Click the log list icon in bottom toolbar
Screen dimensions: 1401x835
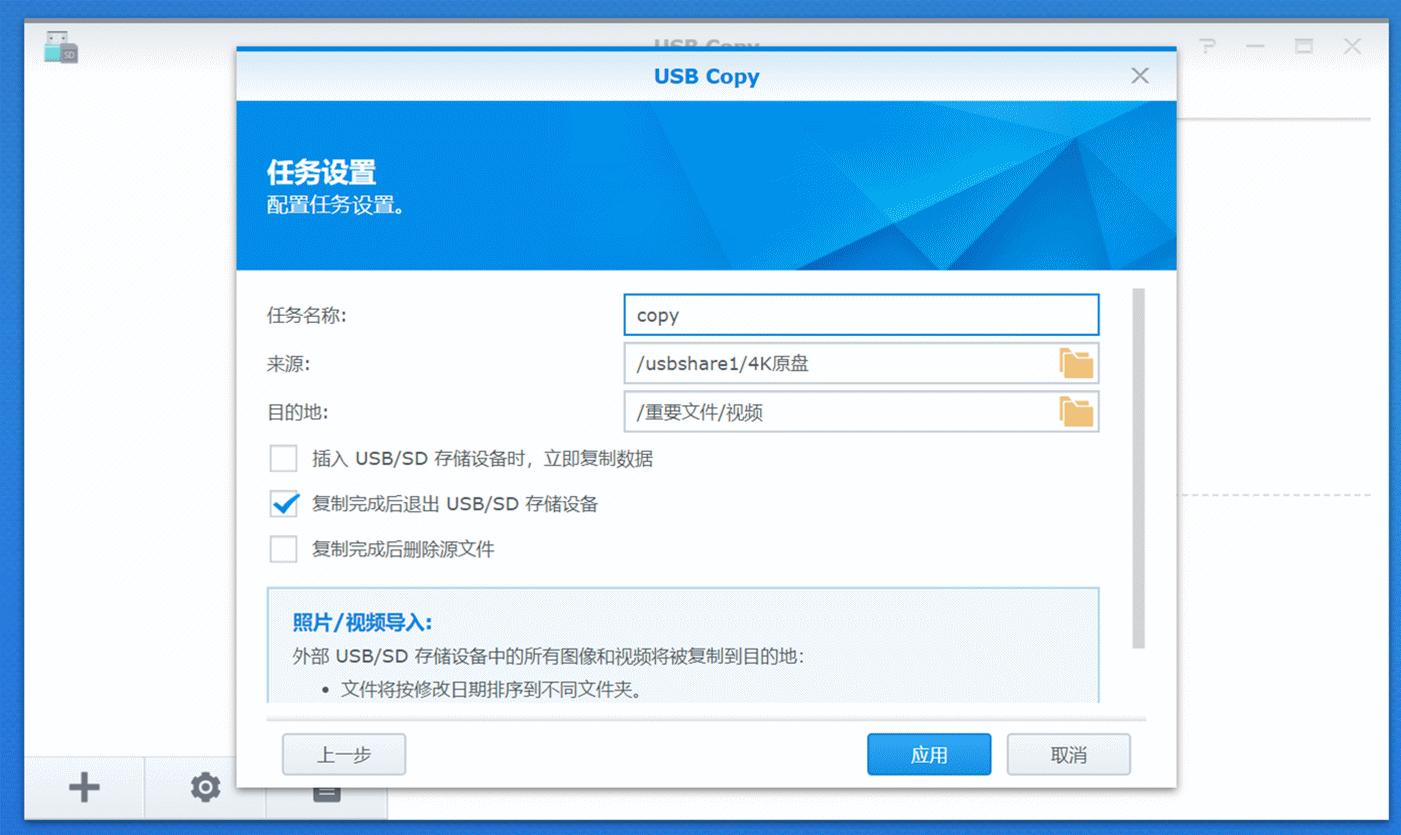[326, 793]
